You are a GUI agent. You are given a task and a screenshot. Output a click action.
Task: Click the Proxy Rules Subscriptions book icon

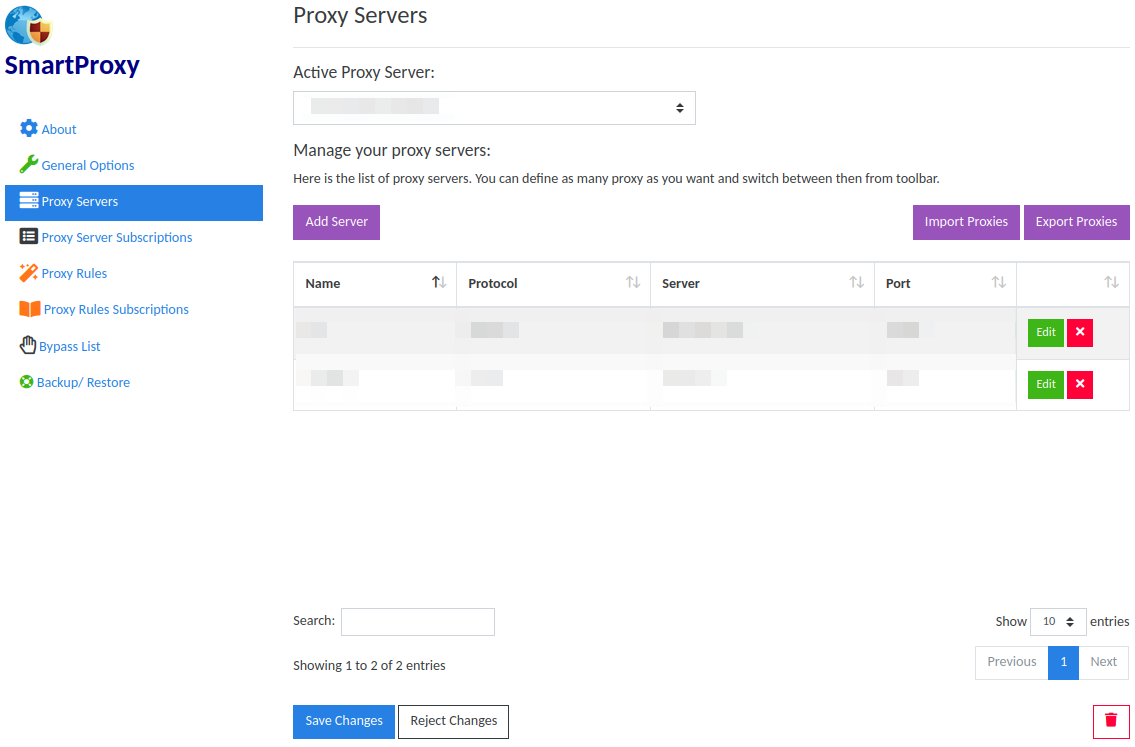pyautogui.click(x=30, y=309)
